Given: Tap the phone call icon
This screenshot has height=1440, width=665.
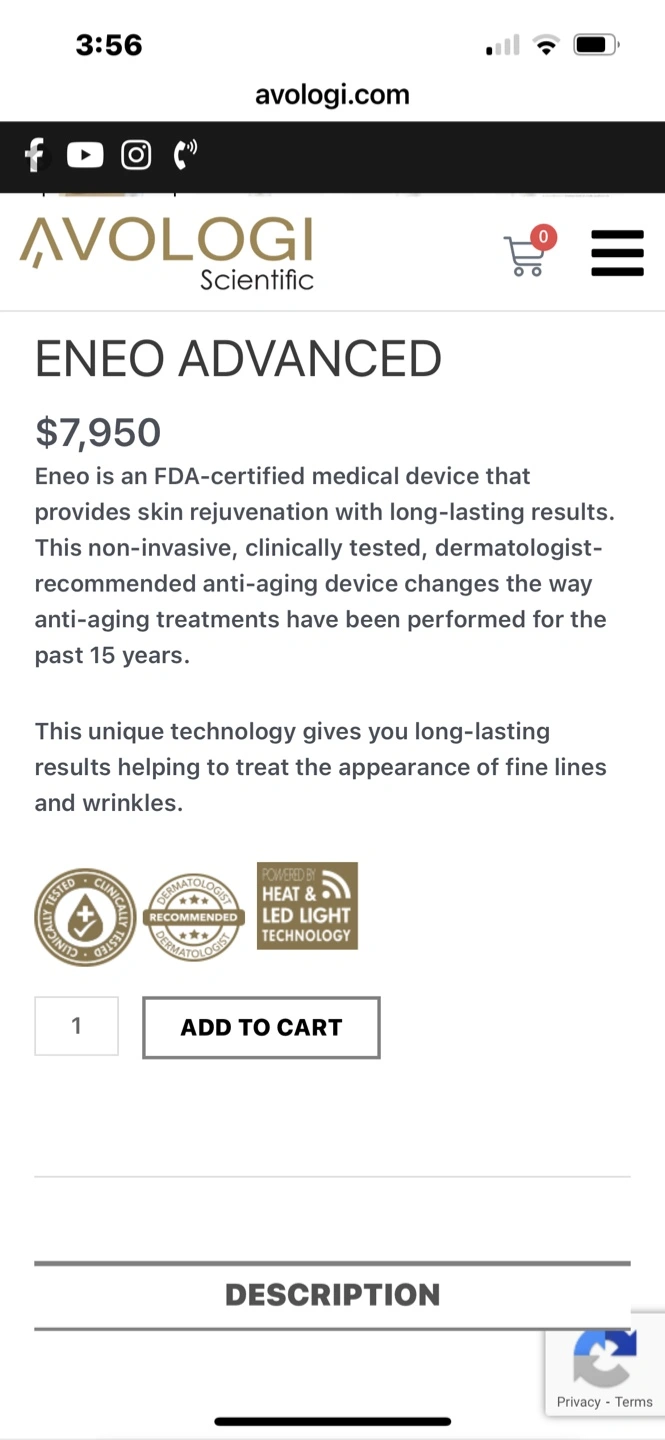Looking at the screenshot, I should click(x=185, y=155).
